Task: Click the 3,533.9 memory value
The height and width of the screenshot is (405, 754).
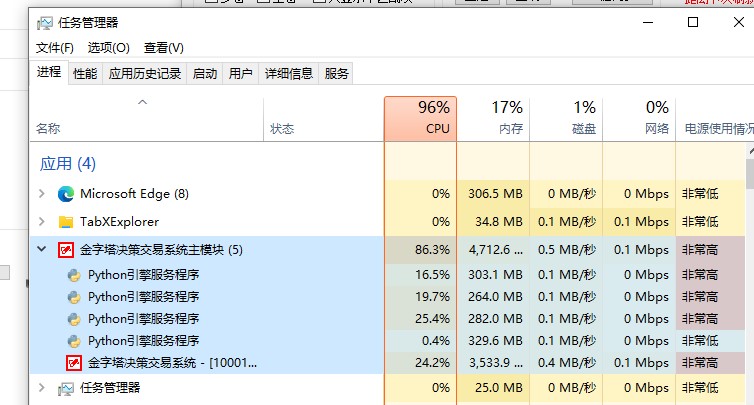Action: 496,363
